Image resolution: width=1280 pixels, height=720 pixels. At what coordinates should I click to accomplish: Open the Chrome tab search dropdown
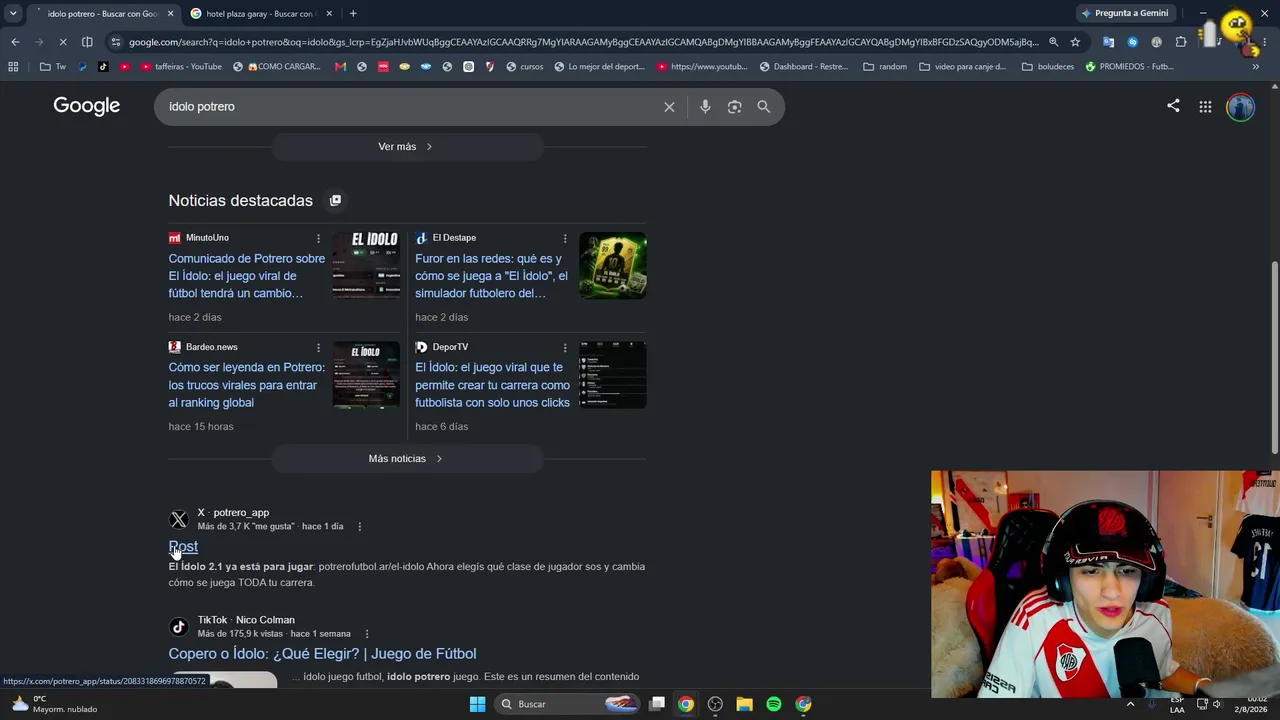coord(13,13)
